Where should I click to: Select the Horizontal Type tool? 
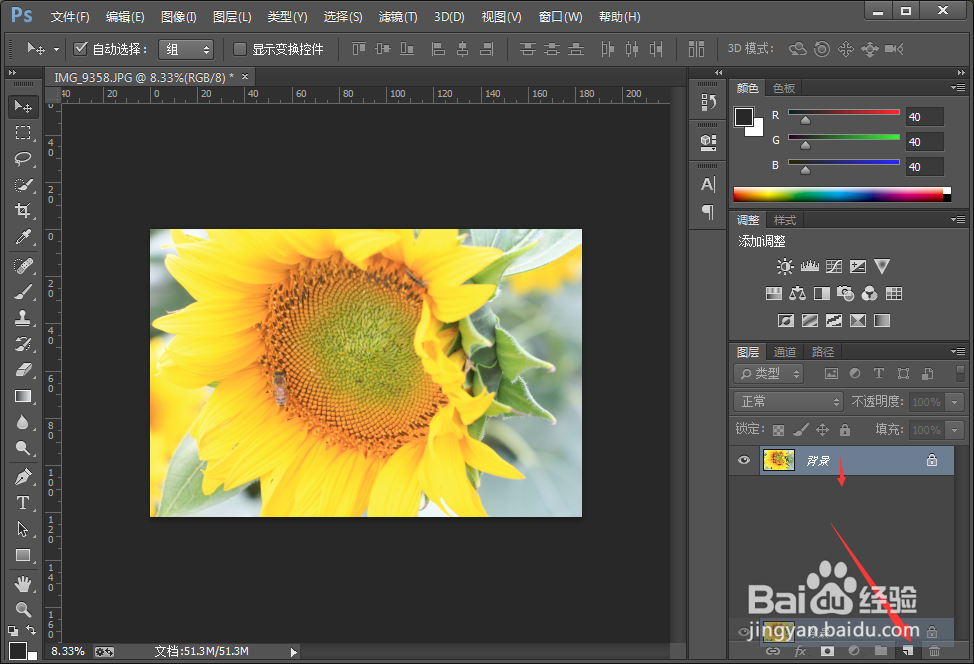coord(23,503)
